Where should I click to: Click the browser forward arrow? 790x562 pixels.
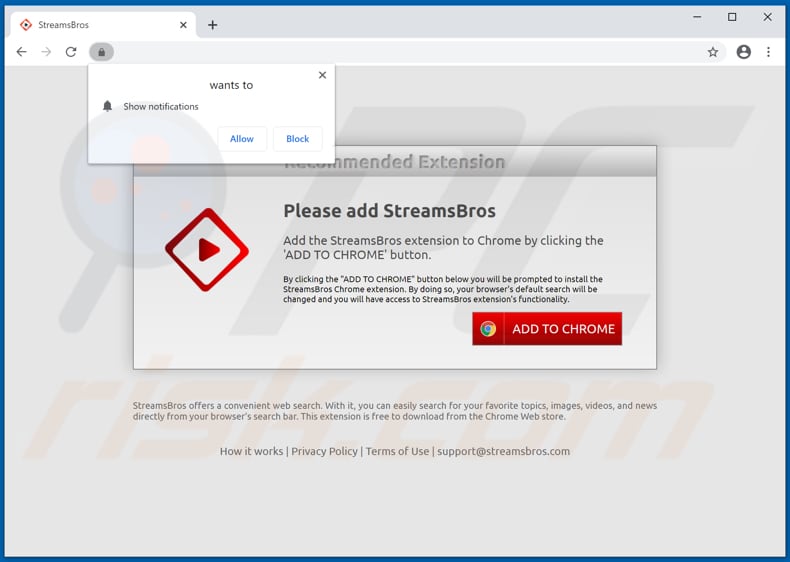point(46,52)
